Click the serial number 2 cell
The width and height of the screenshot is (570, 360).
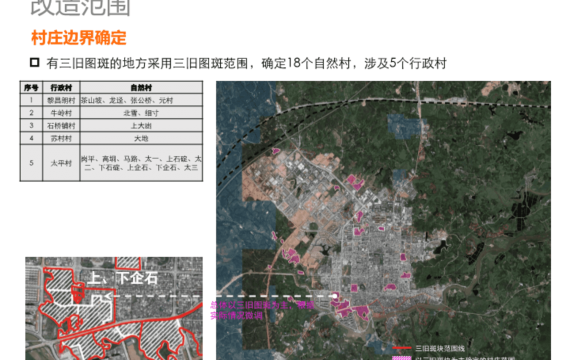click(x=31, y=113)
